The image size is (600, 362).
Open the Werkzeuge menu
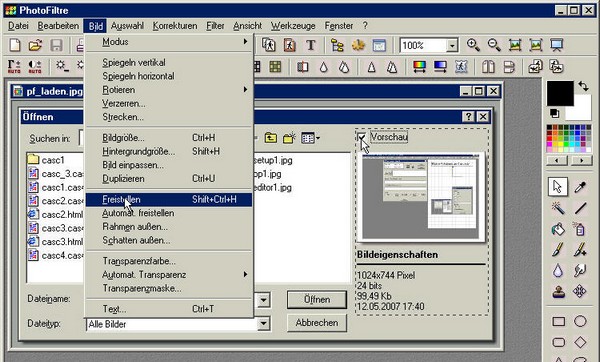[x=293, y=26]
